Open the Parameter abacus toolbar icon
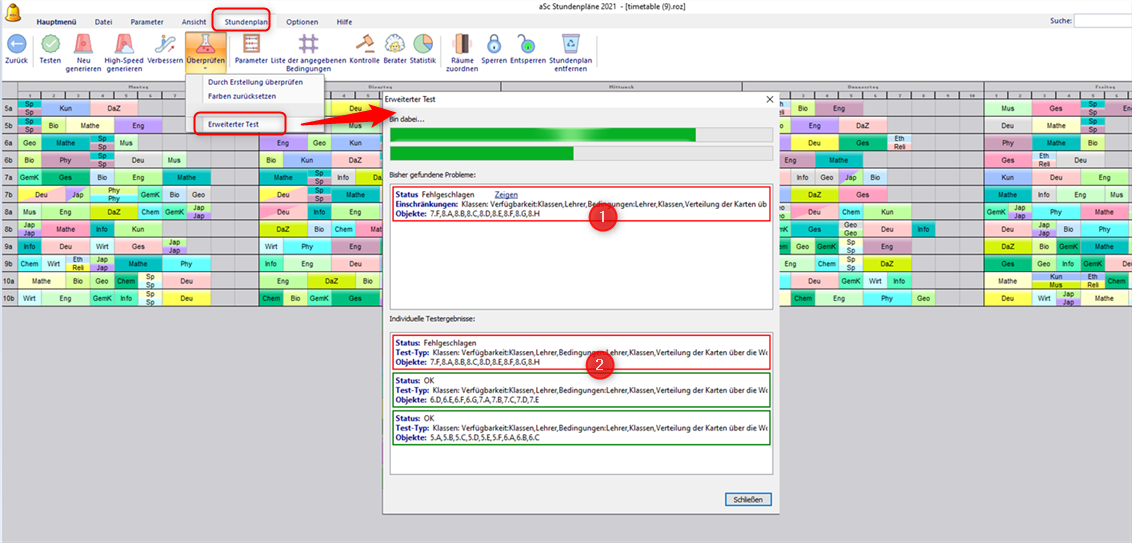The width and height of the screenshot is (1132, 543). click(x=251, y=44)
